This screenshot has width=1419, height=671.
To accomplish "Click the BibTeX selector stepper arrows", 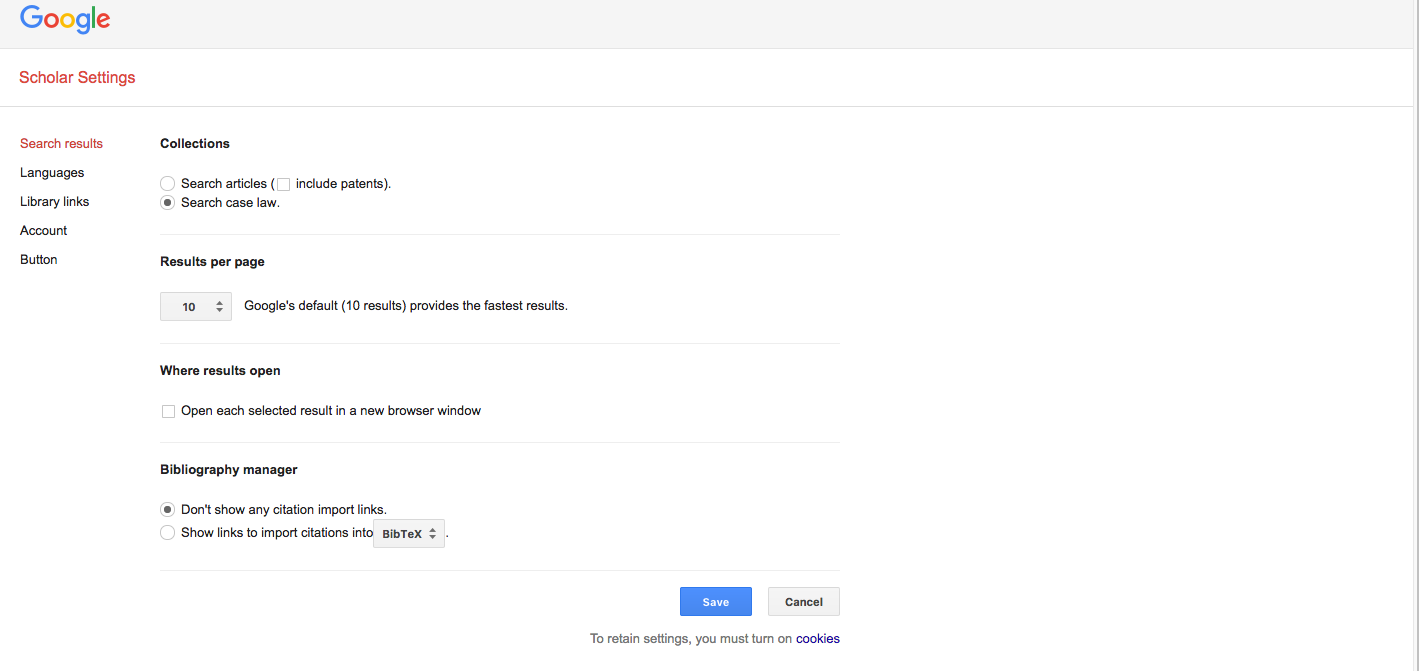I will (x=434, y=533).
